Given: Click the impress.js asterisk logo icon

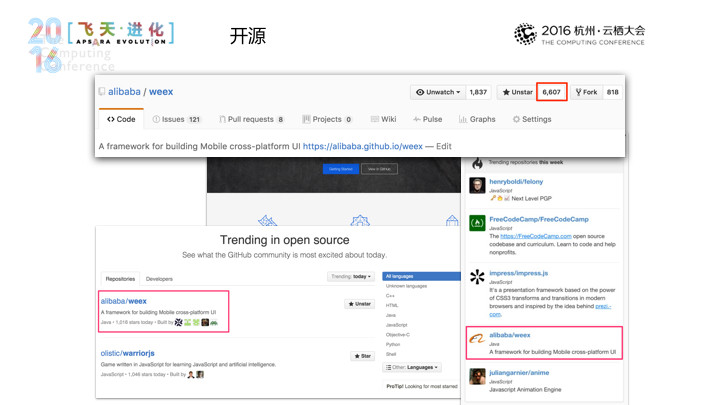Looking at the screenshot, I should pyautogui.click(x=478, y=277).
